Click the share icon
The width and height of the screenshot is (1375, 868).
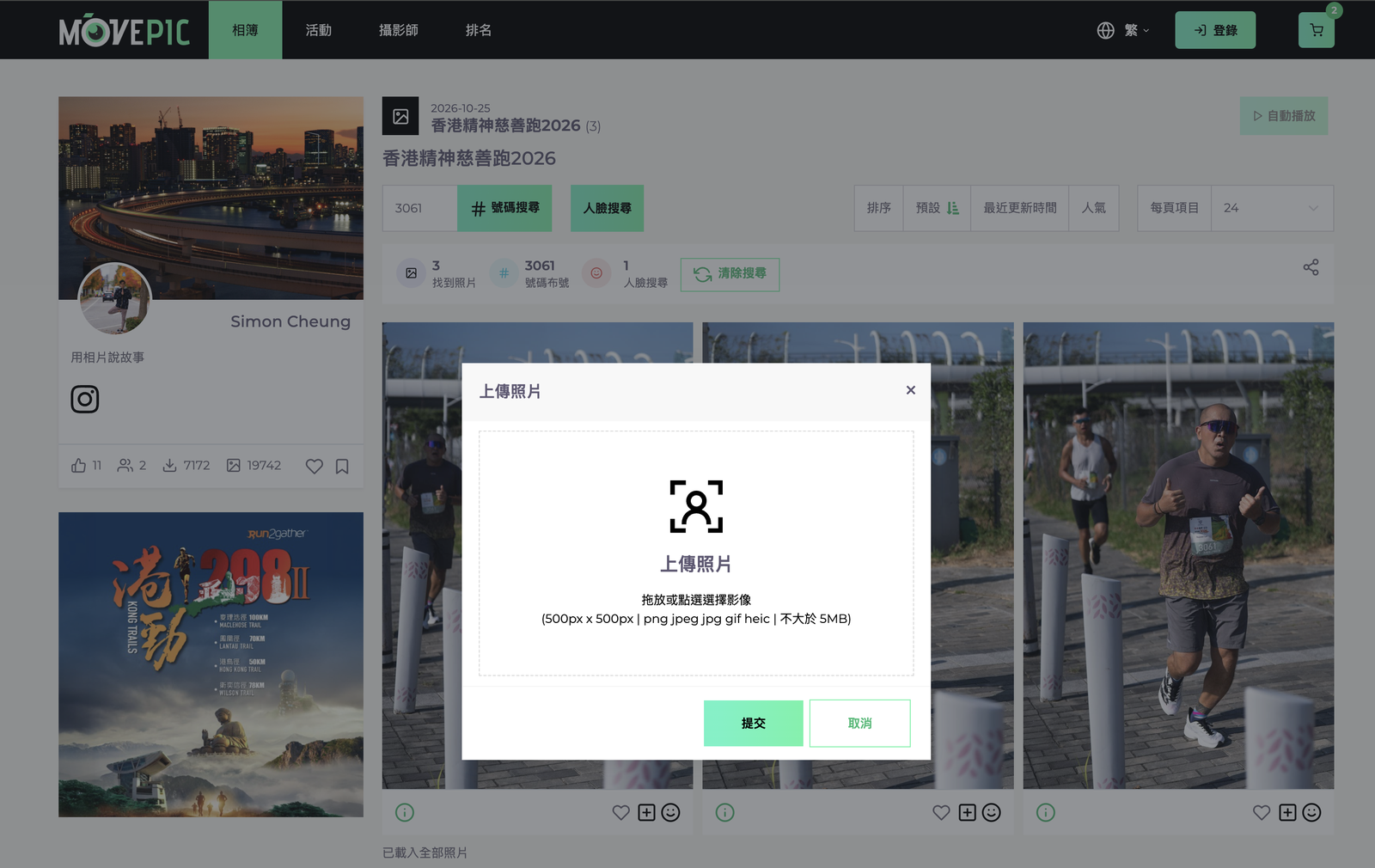pyautogui.click(x=1311, y=267)
